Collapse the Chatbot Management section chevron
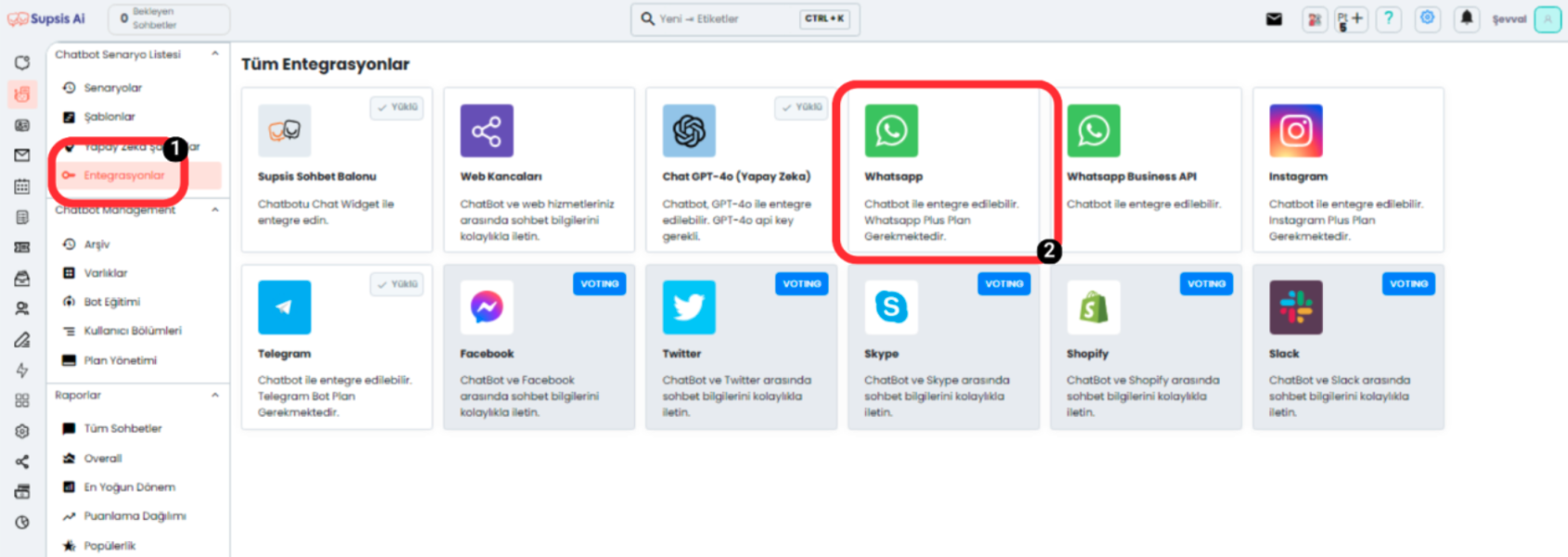Image resolution: width=1568 pixels, height=557 pixels. pyautogui.click(x=215, y=211)
